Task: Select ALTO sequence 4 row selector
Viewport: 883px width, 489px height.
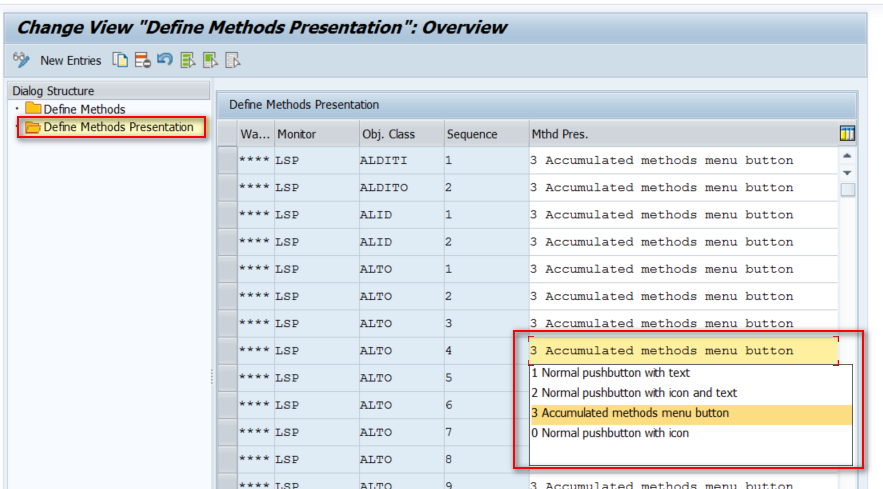Action: pyautogui.click(x=228, y=350)
